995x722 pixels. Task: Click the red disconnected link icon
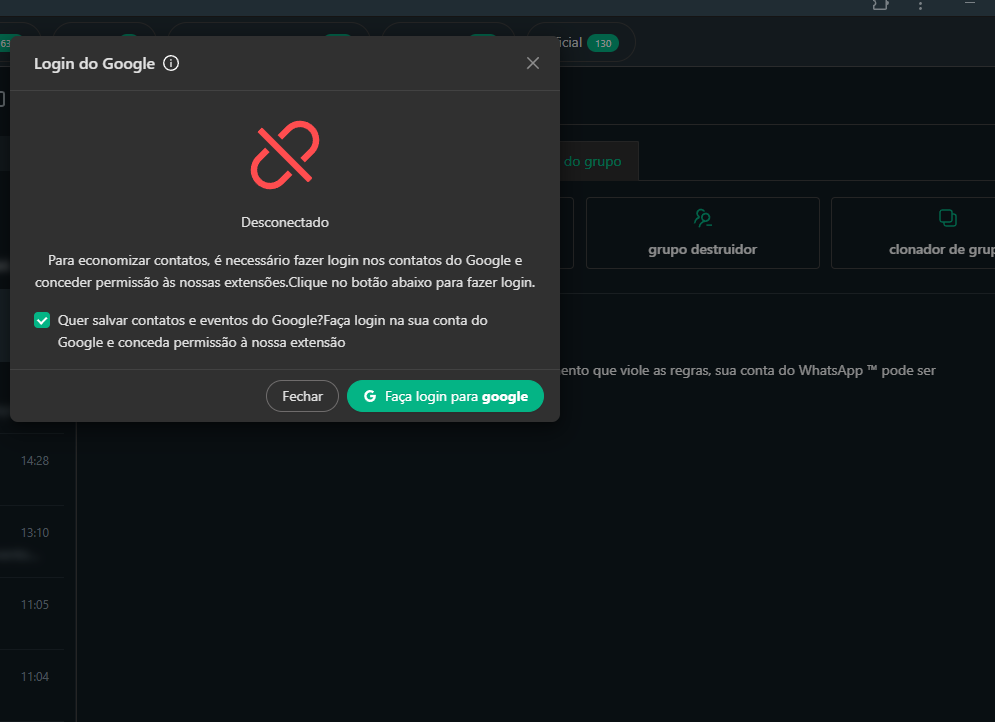(285, 155)
